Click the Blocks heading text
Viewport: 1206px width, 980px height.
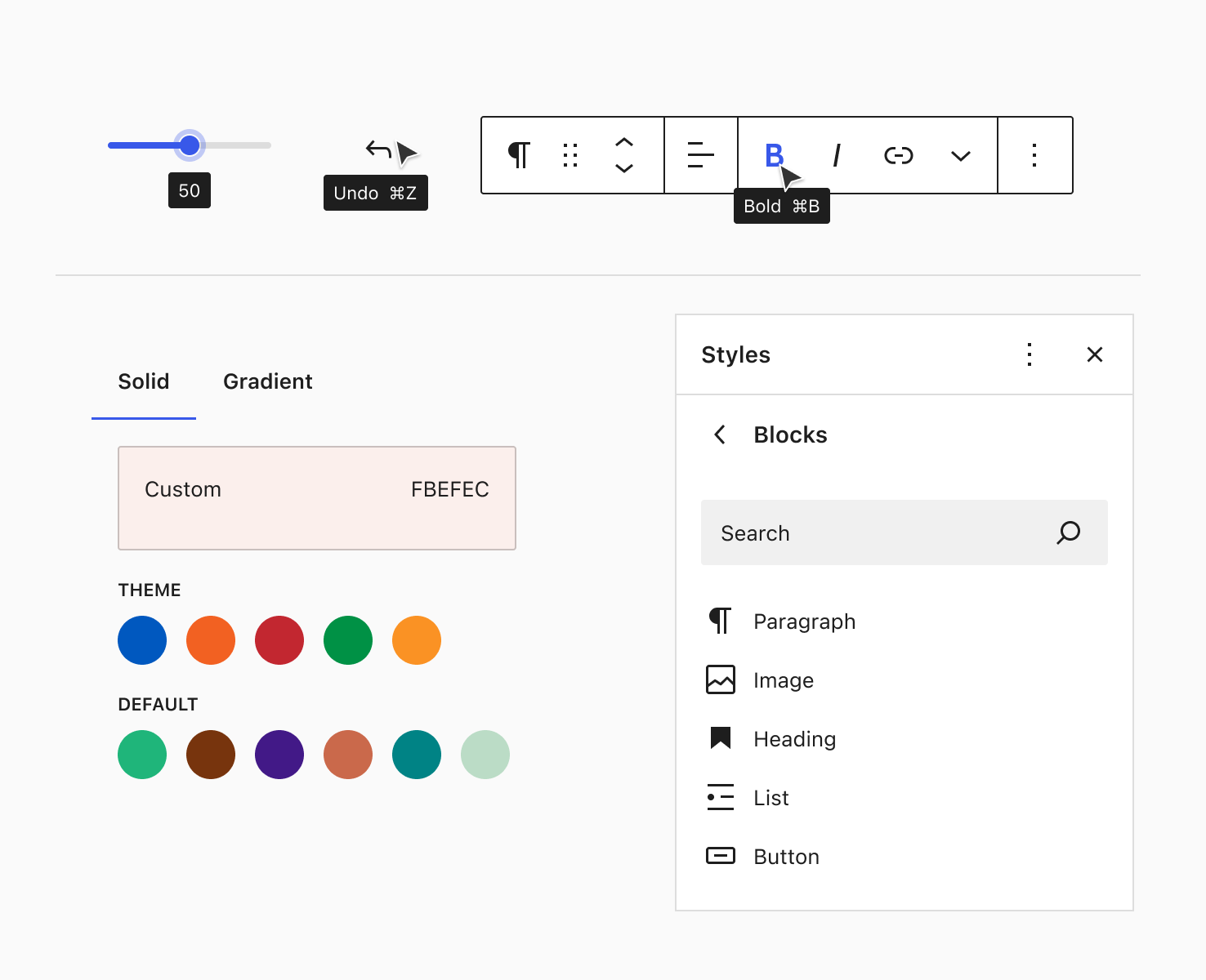[791, 434]
